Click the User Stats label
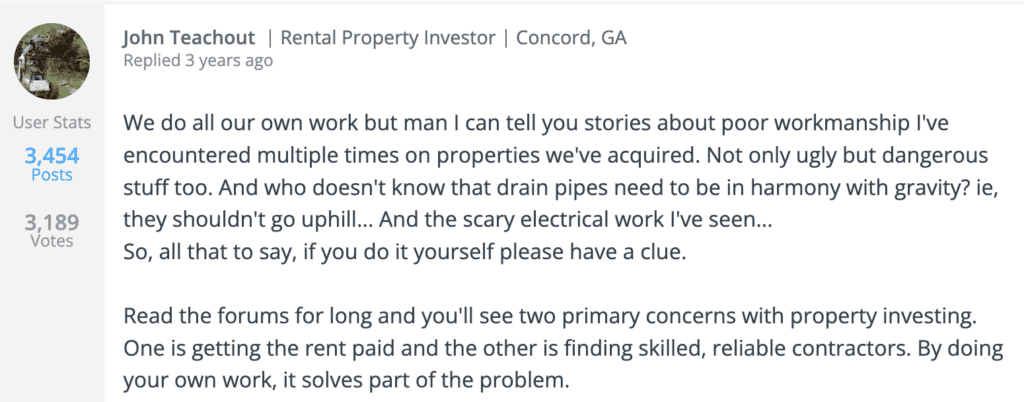This screenshot has width=1024, height=402. click(52, 123)
